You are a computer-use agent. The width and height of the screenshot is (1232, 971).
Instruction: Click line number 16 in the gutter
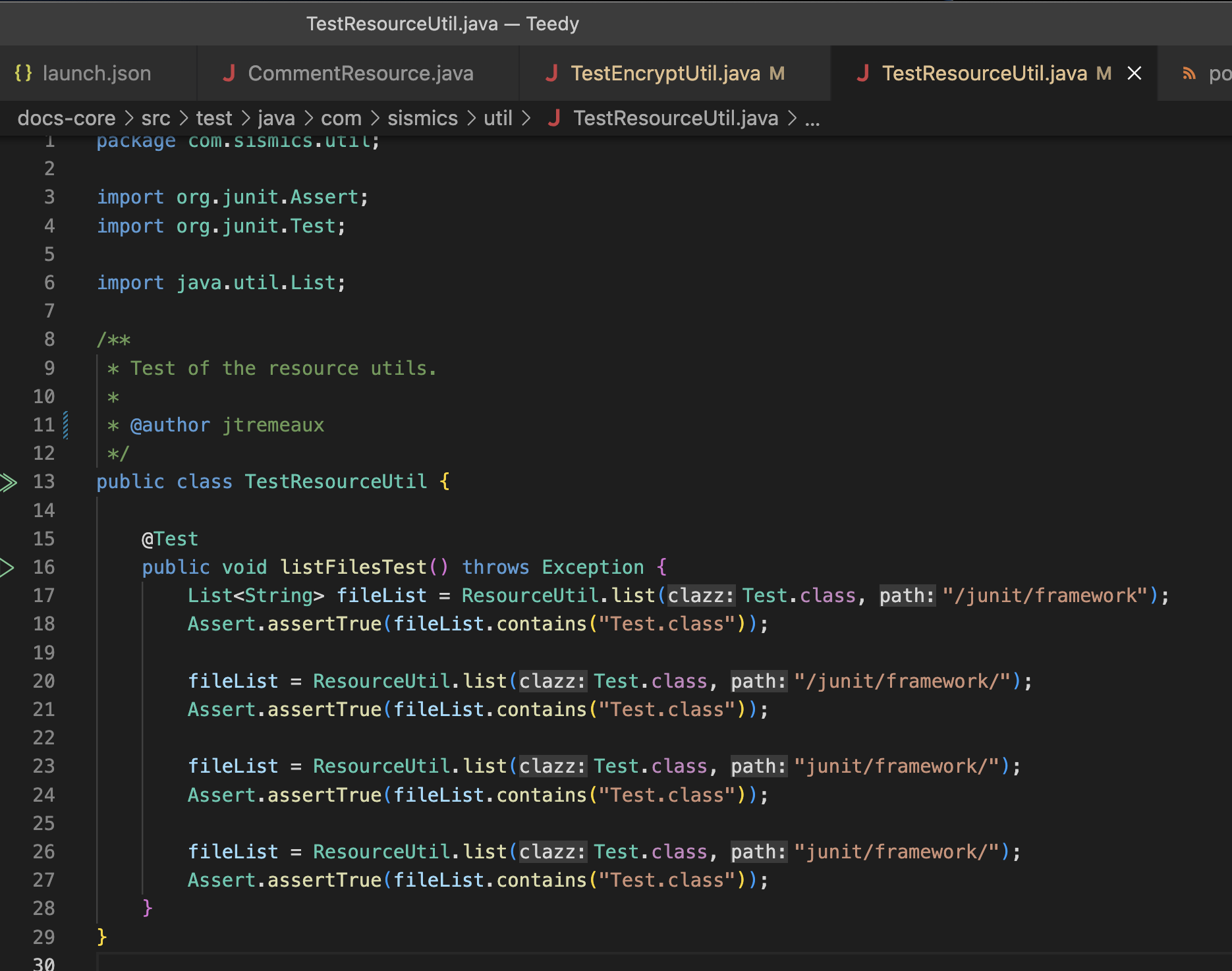44,567
